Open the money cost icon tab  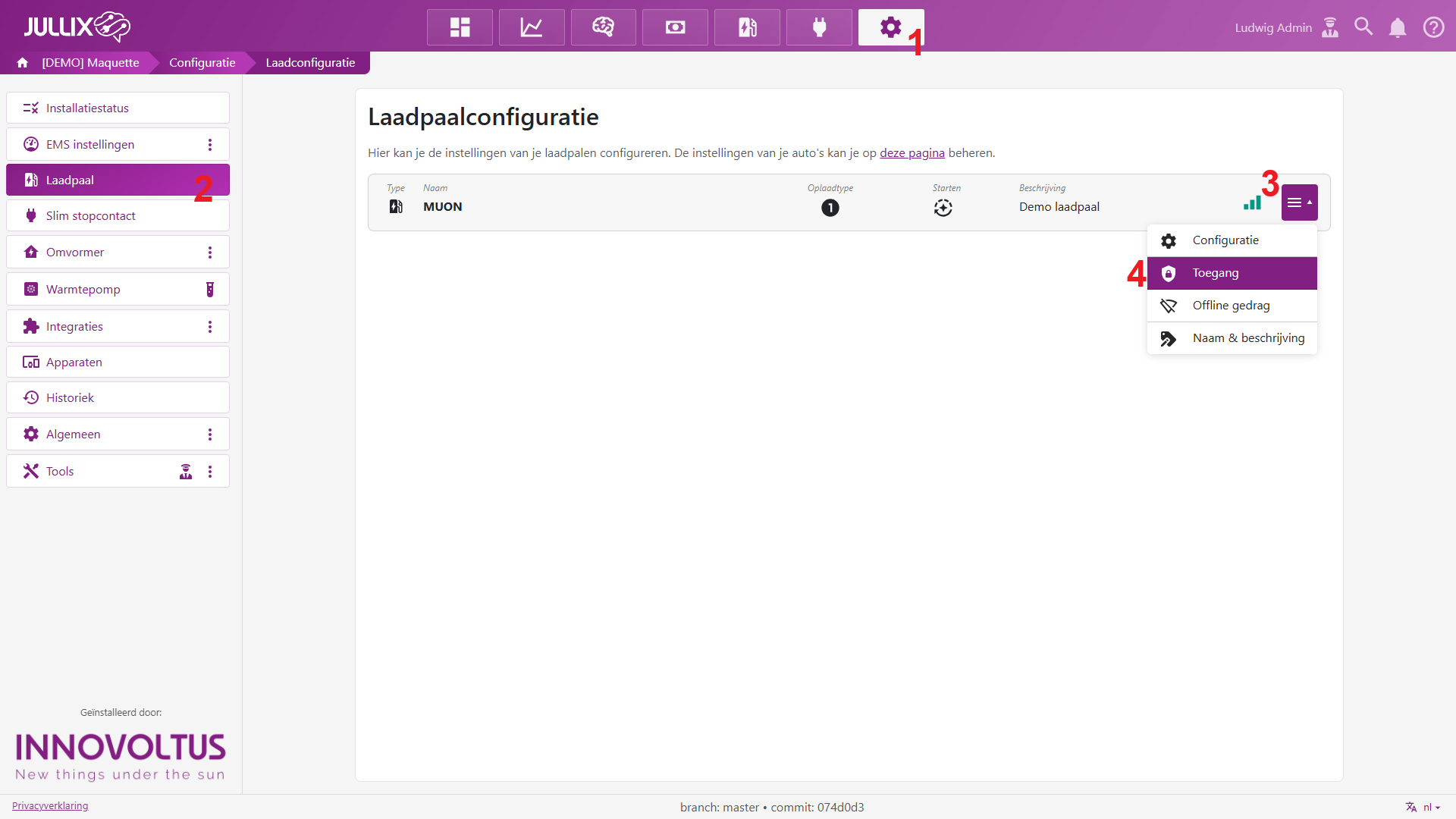pos(675,27)
